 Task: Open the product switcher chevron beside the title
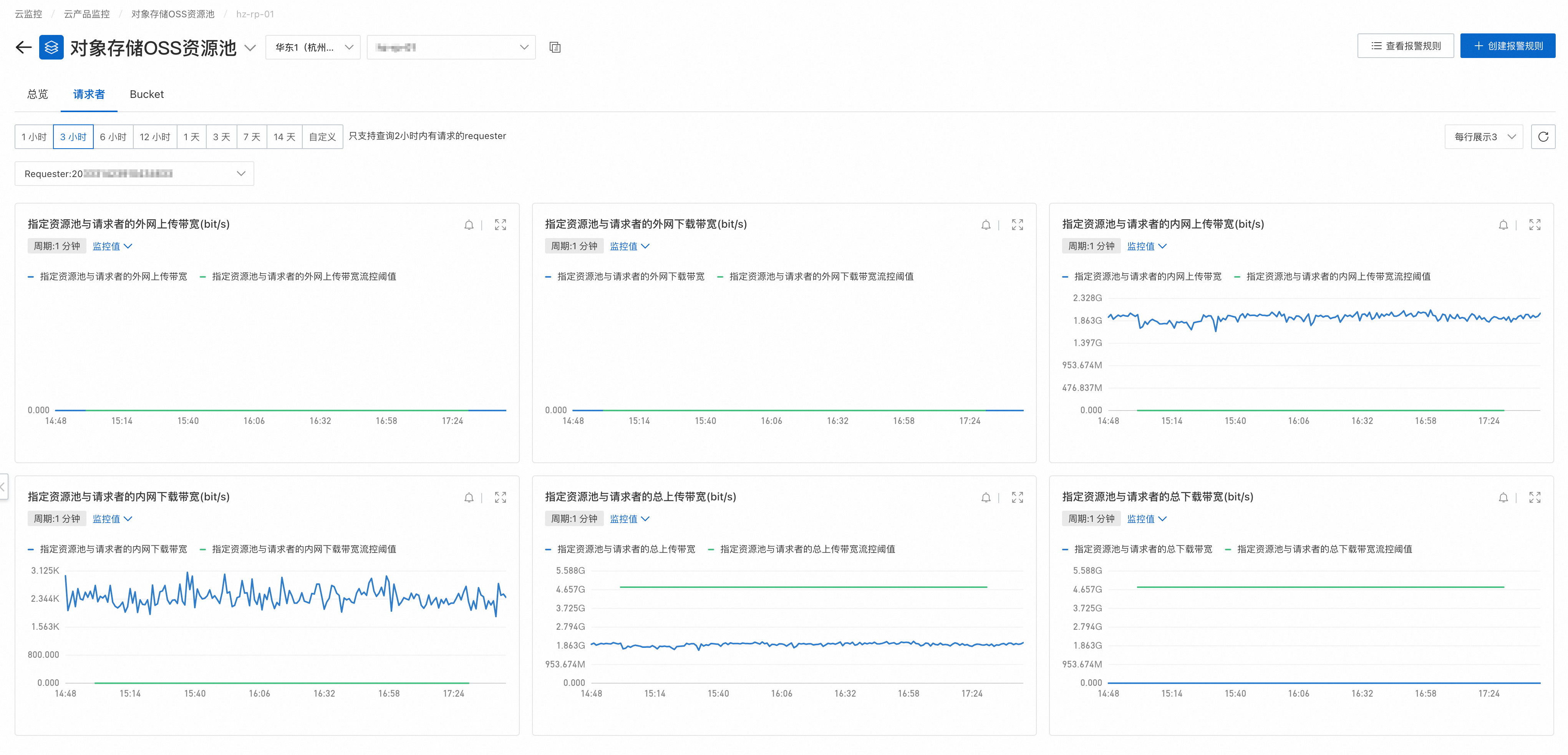(250, 48)
